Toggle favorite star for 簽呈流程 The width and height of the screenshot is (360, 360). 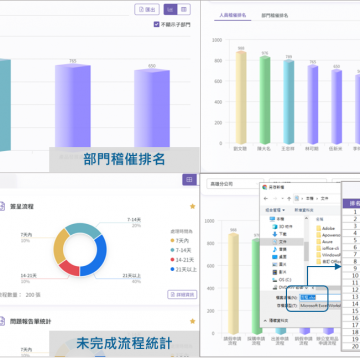tap(192, 206)
